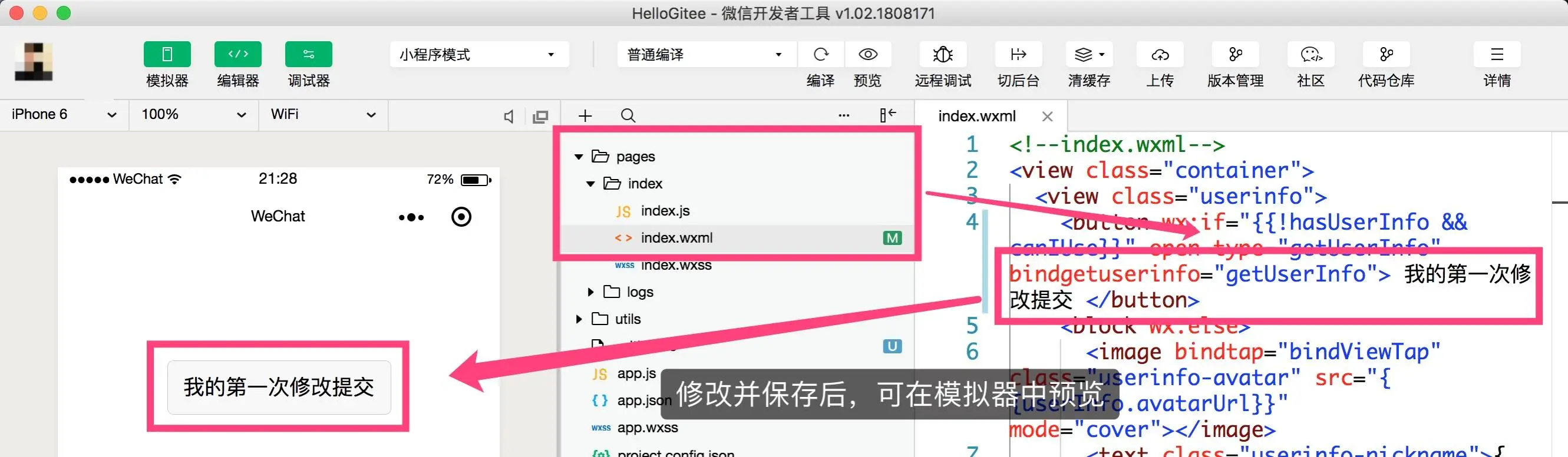Close the index.wxml tab
This screenshot has width=1568, height=457.
coord(1047,116)
